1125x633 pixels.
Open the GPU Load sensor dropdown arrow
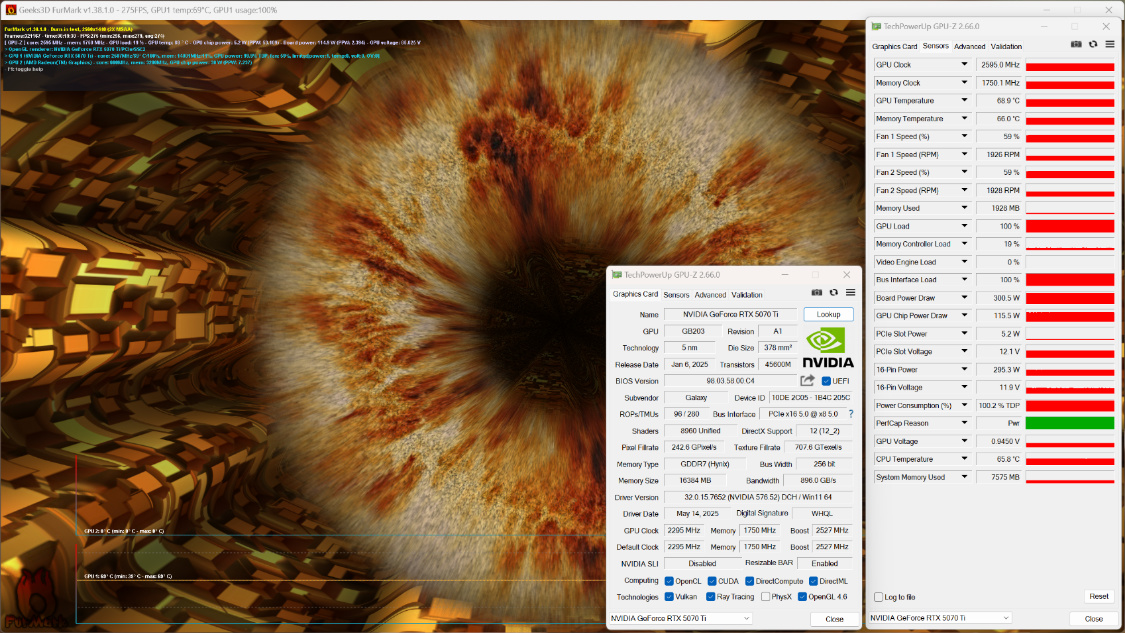[964, 226]
